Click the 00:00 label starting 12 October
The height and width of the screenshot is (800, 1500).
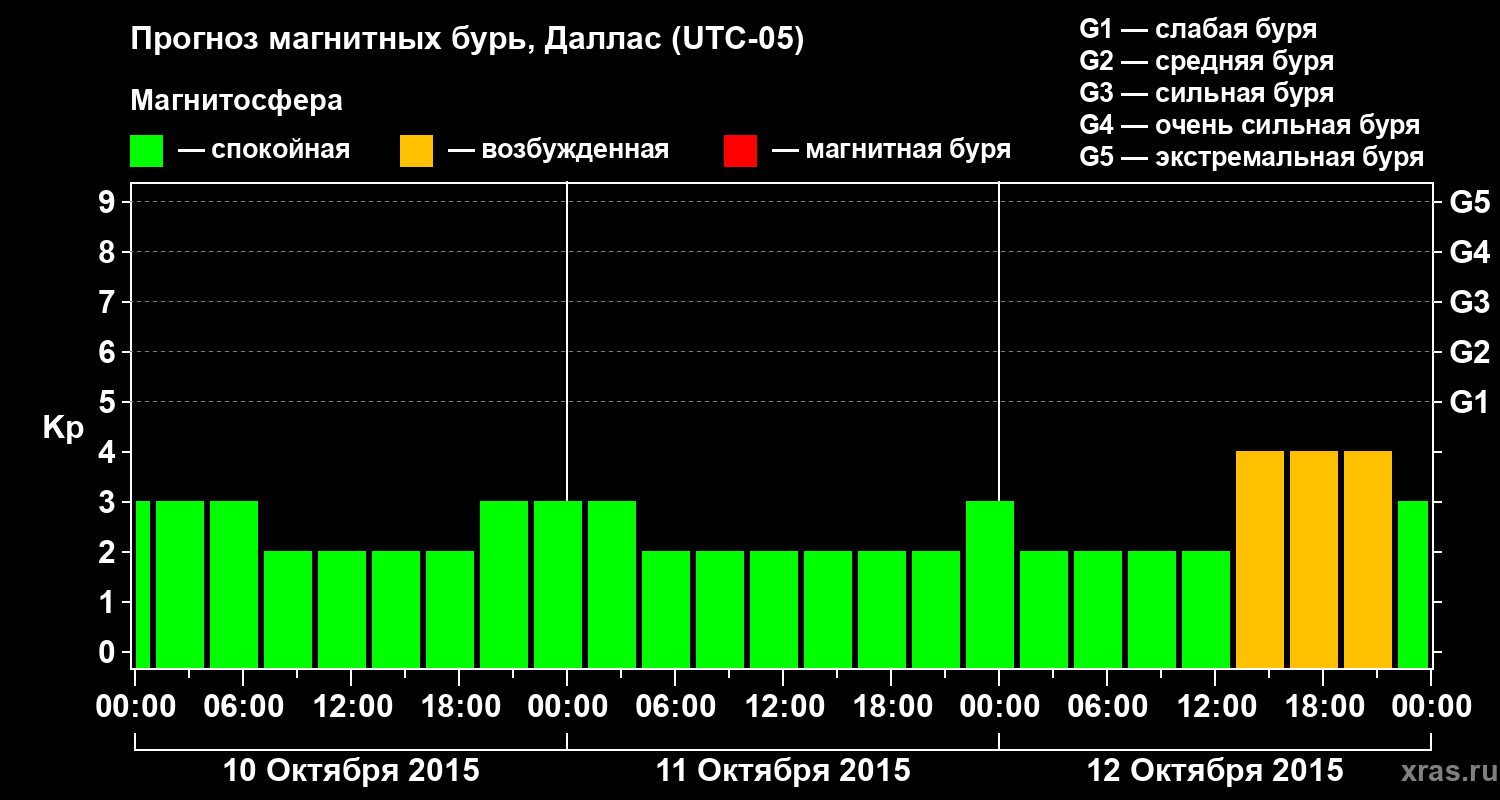pos(999,706)
